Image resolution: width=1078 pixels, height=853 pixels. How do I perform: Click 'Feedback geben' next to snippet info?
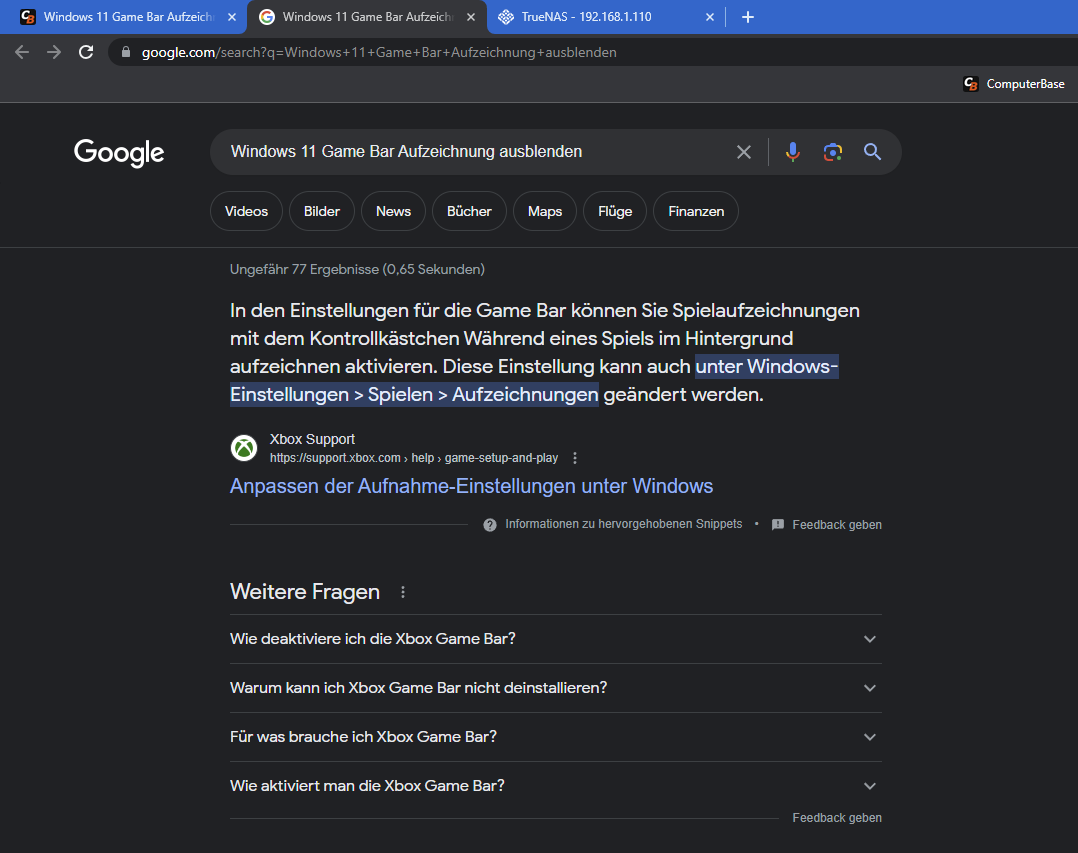pyautogui.click(x=837, y=525)
